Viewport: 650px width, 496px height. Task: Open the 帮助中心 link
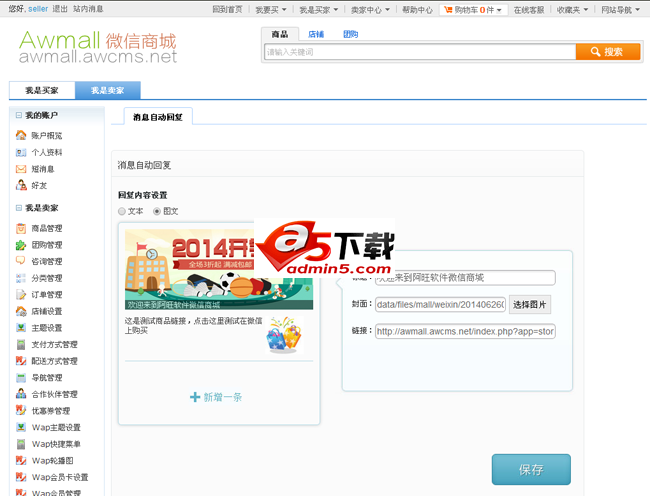tap(417, 10)
